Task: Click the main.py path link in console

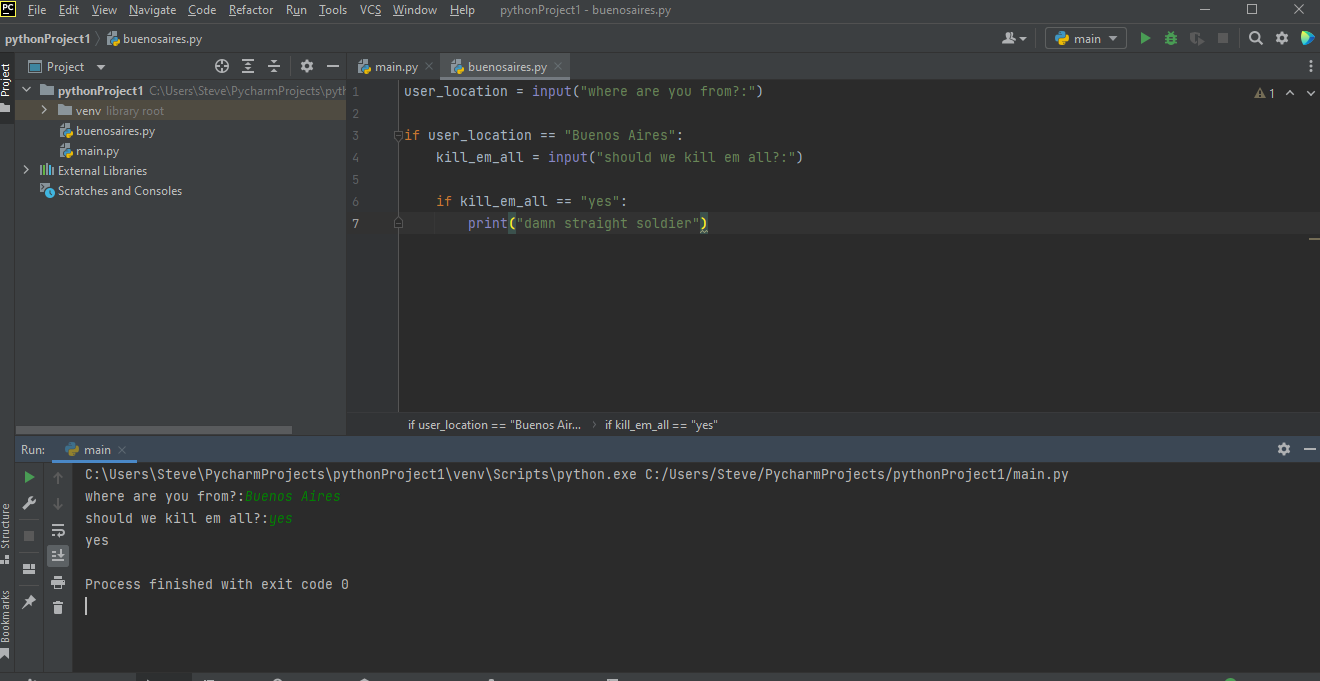Action: pyautogui.click(x=857, y=474)
